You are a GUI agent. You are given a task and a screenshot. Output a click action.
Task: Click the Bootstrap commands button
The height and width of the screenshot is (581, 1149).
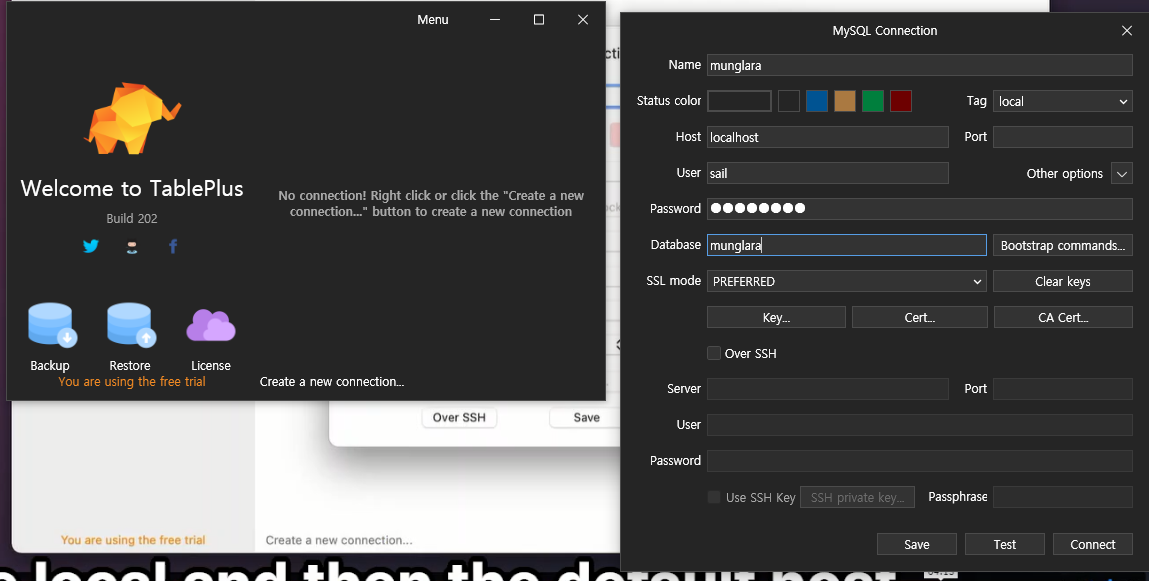point(1062,245)
